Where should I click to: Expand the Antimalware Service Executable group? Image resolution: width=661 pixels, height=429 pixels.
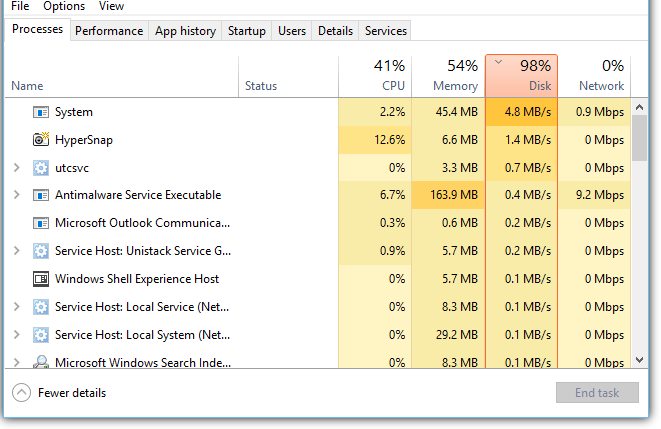16,195
